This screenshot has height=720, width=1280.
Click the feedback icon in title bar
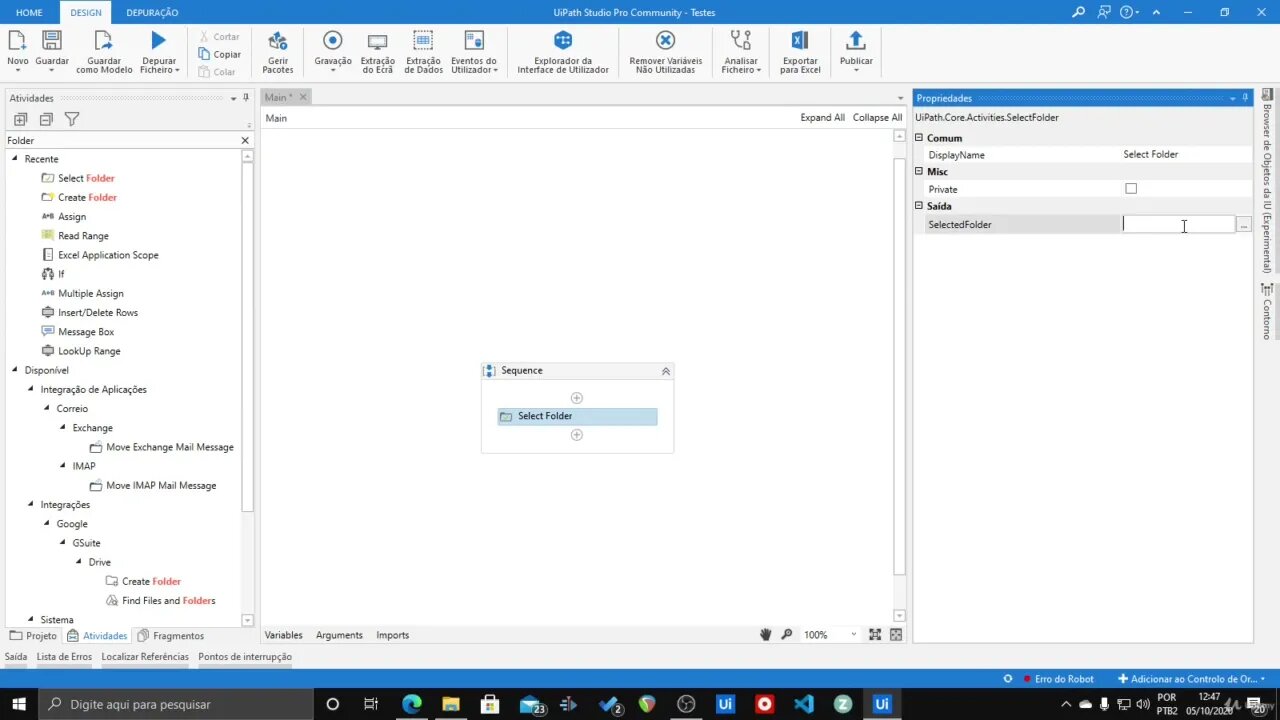point(1104,12)
